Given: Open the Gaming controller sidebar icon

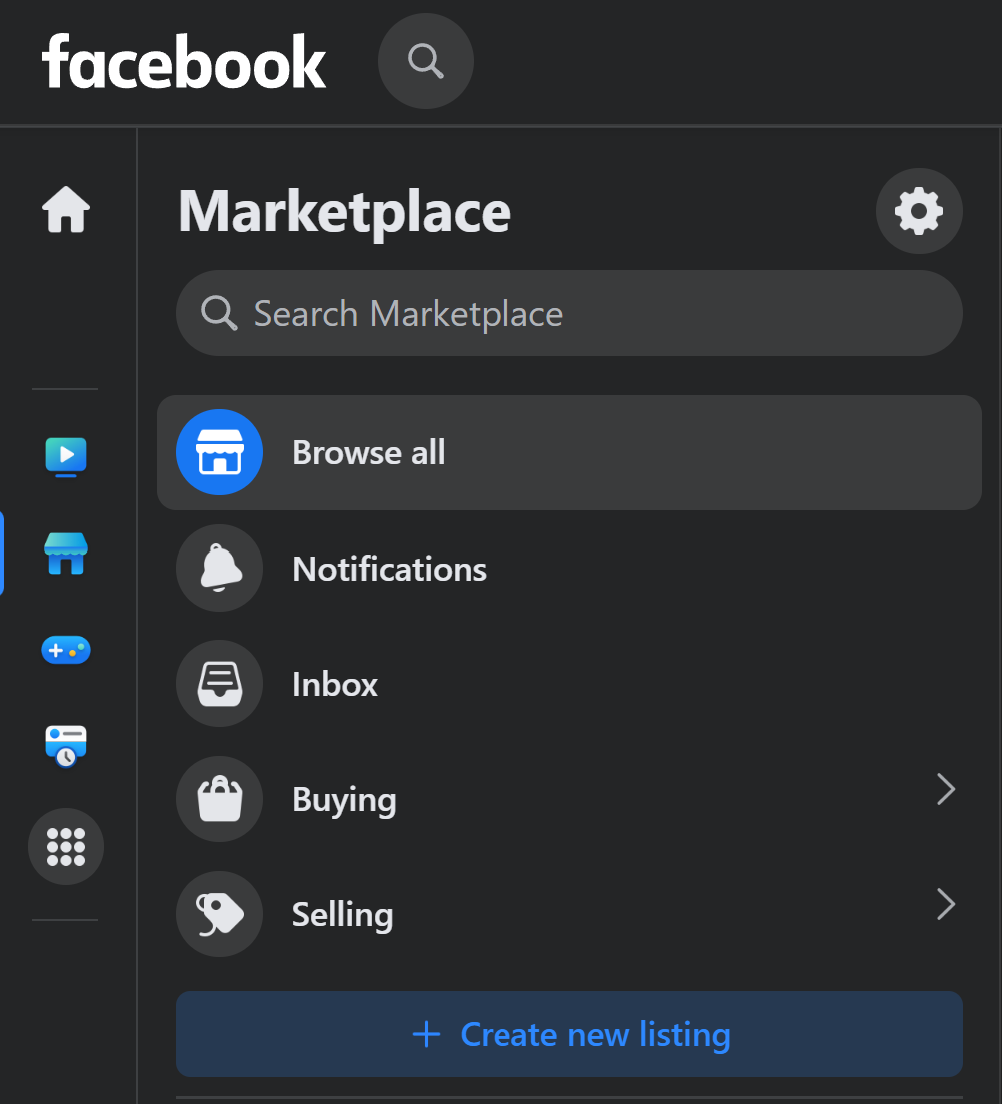Looking at the screenshot, I should [x=66, y=650].
